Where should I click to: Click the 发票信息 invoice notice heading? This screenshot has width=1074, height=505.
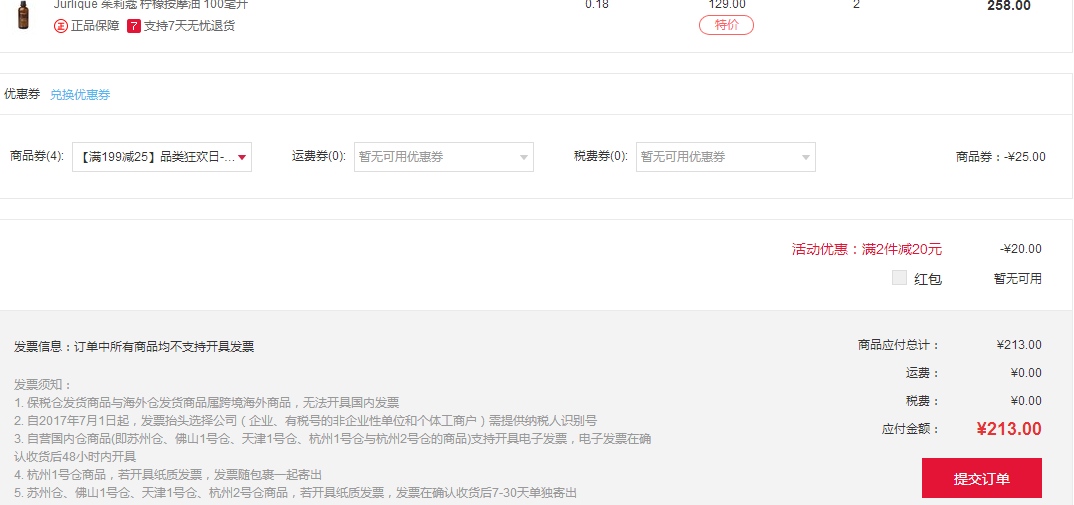(134, 347)
